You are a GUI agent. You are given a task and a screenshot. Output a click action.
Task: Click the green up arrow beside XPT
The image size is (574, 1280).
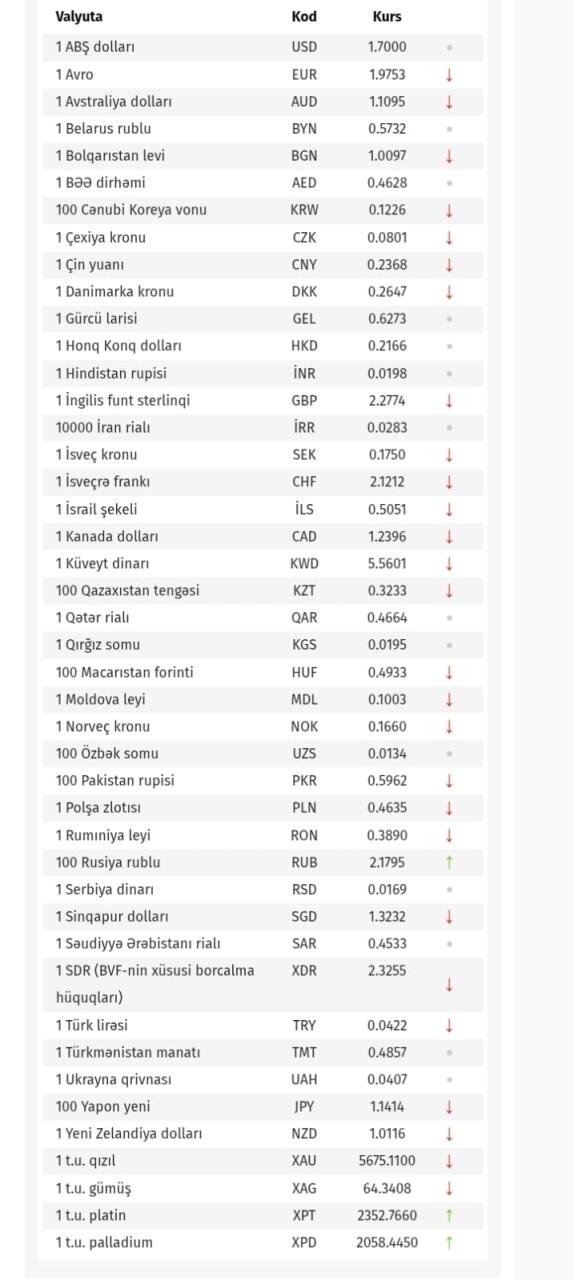[449, 1215]
